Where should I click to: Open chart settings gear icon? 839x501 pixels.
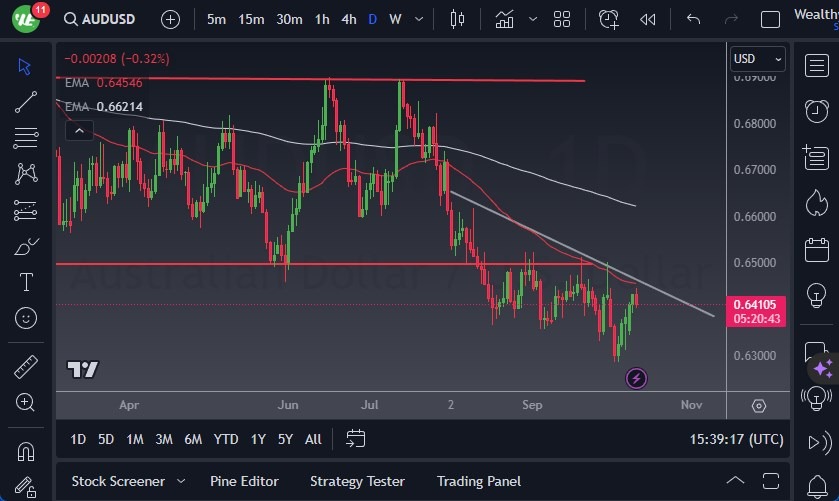coord(759,405)
